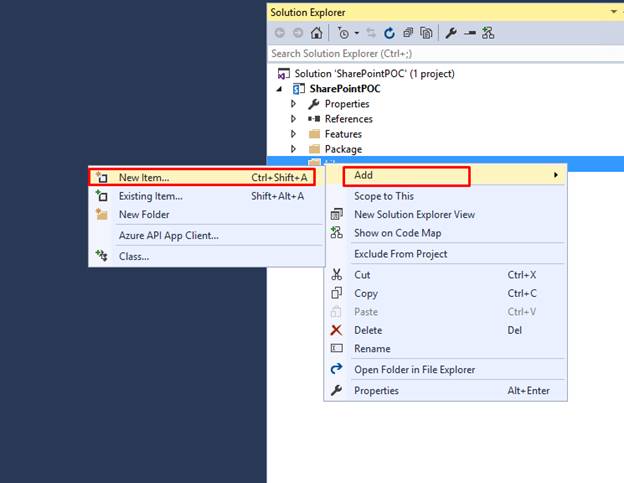624x483 pixels.
Task: Click the Open Folder arrow icon
Action: coord(337,369)
